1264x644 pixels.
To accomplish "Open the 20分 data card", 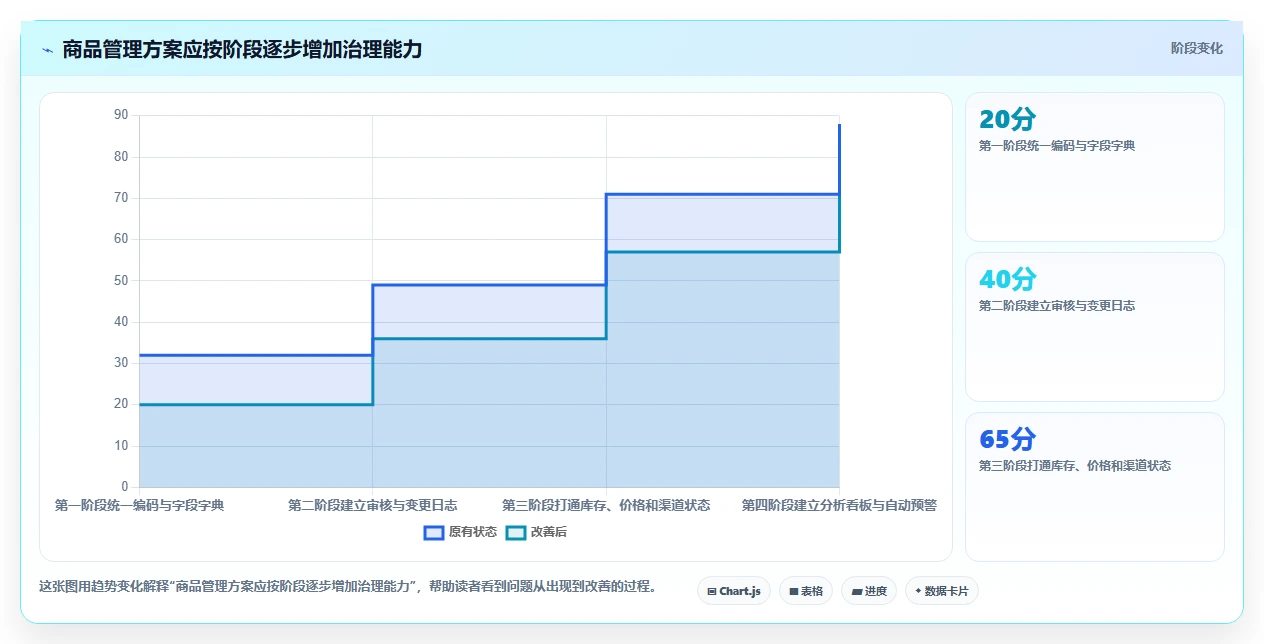I will tap(1094, 167).
